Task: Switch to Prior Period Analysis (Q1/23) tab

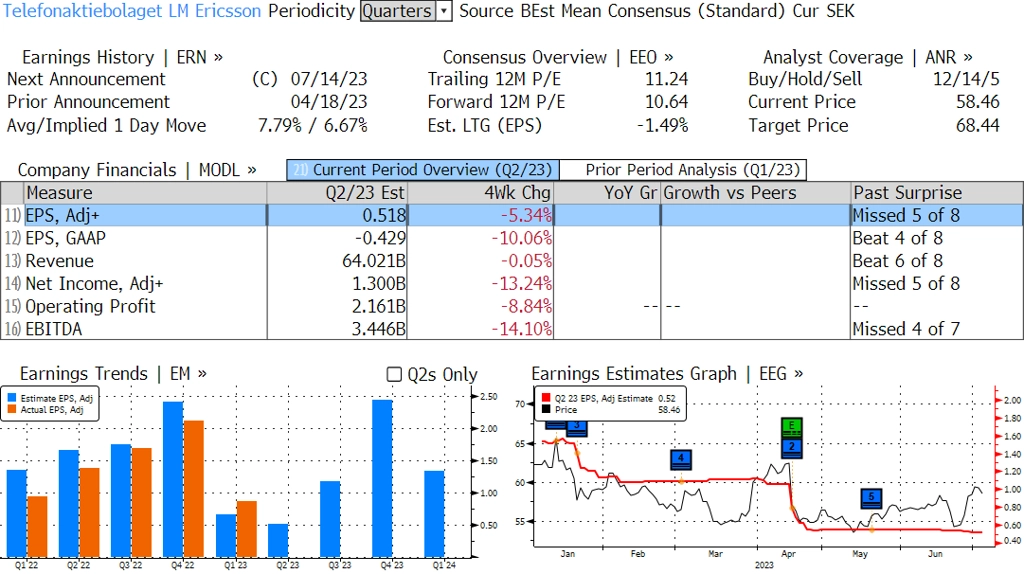Action: click(684, 170)
